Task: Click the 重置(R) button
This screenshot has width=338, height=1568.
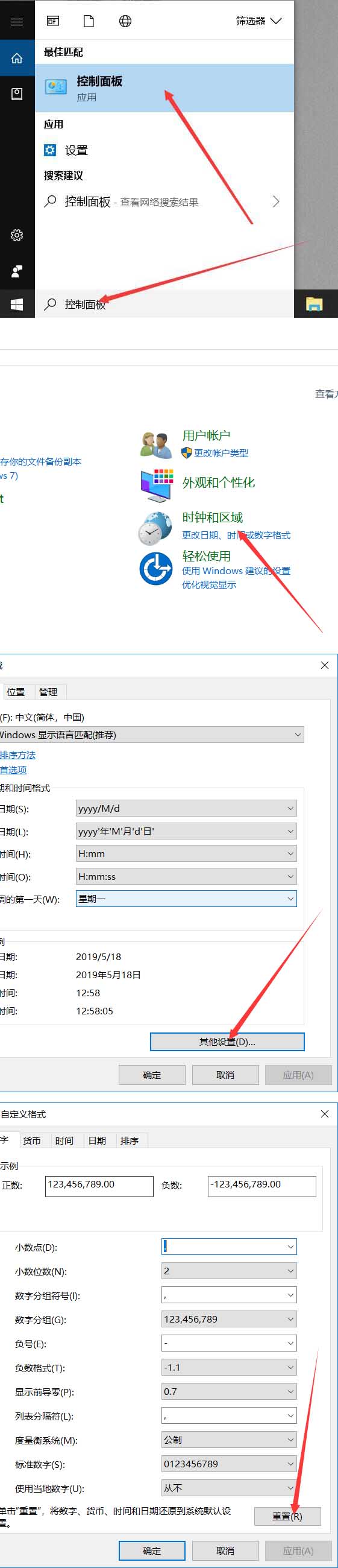Action: tap(287, 1516)
